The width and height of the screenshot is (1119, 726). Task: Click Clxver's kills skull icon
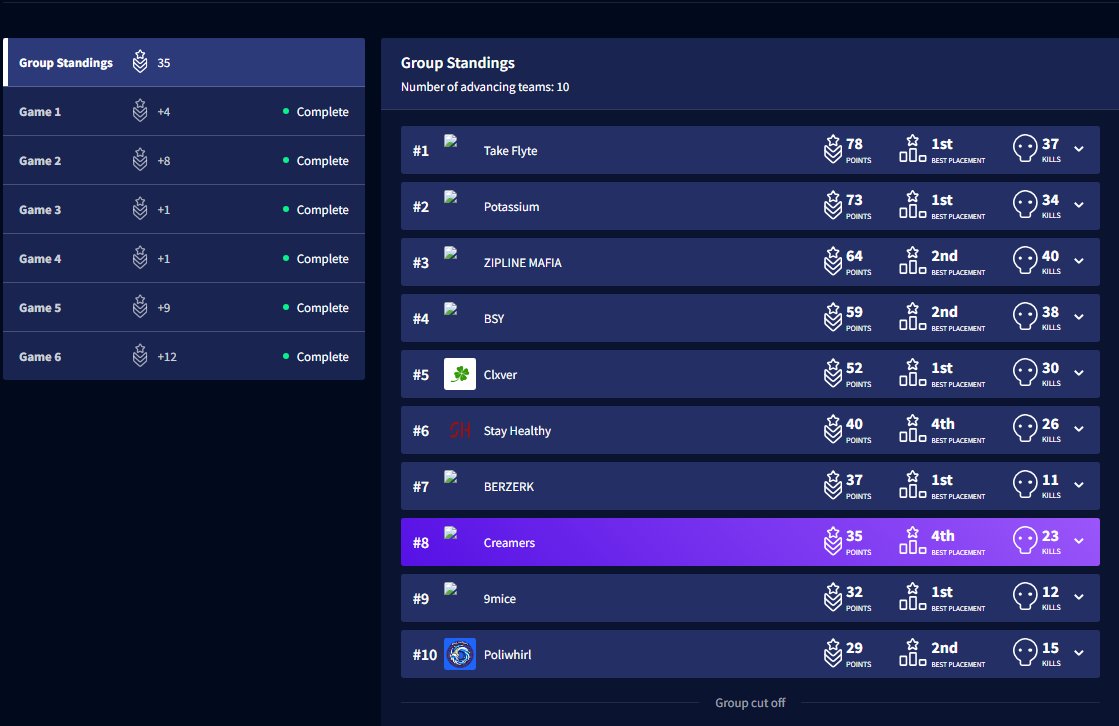point(1025,373)
